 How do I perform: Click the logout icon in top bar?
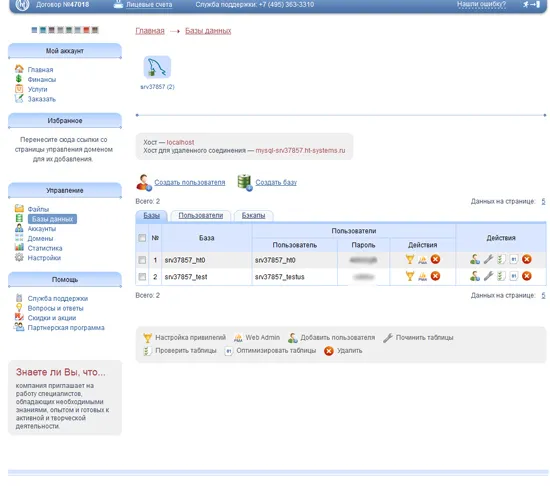pos(531,5)
